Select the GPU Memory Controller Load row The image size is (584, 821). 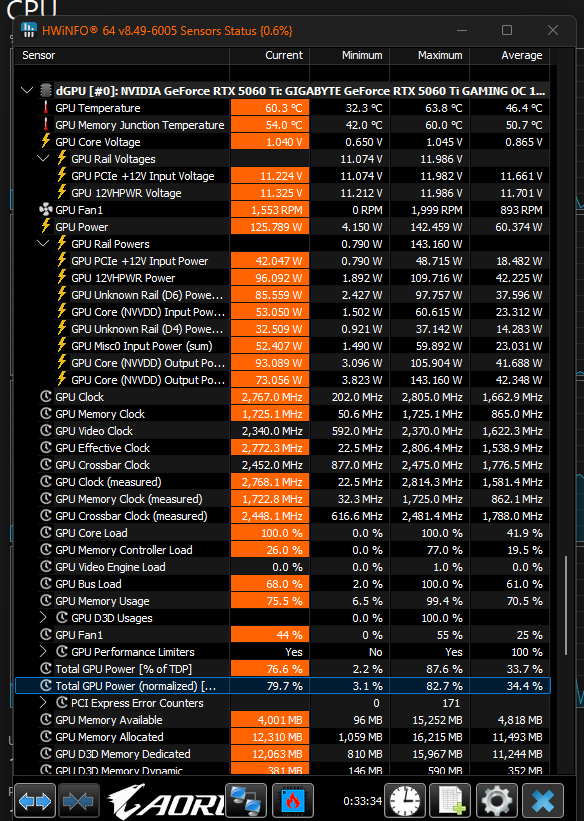coord(283,550)
